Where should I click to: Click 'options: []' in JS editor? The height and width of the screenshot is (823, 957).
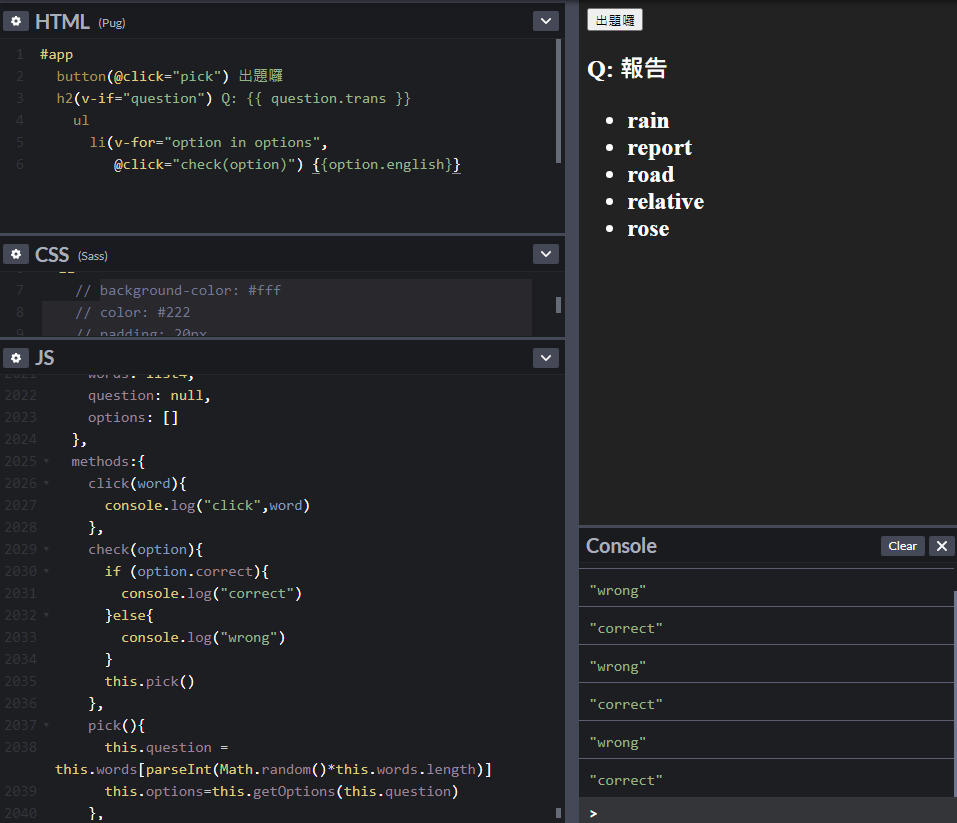pyautogui.click(x=133, y=418)
